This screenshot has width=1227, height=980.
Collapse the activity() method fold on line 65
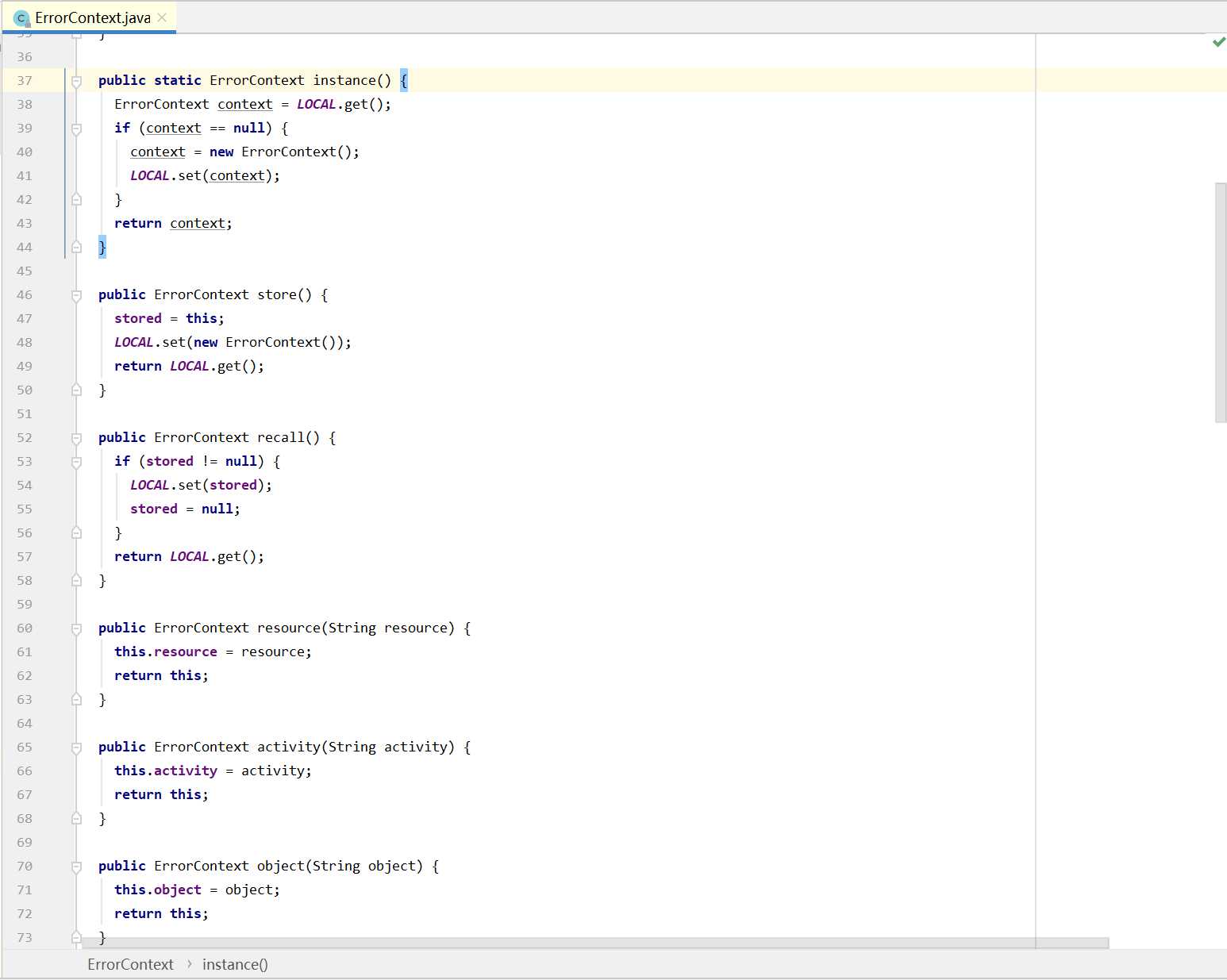(x=77, y=747)
